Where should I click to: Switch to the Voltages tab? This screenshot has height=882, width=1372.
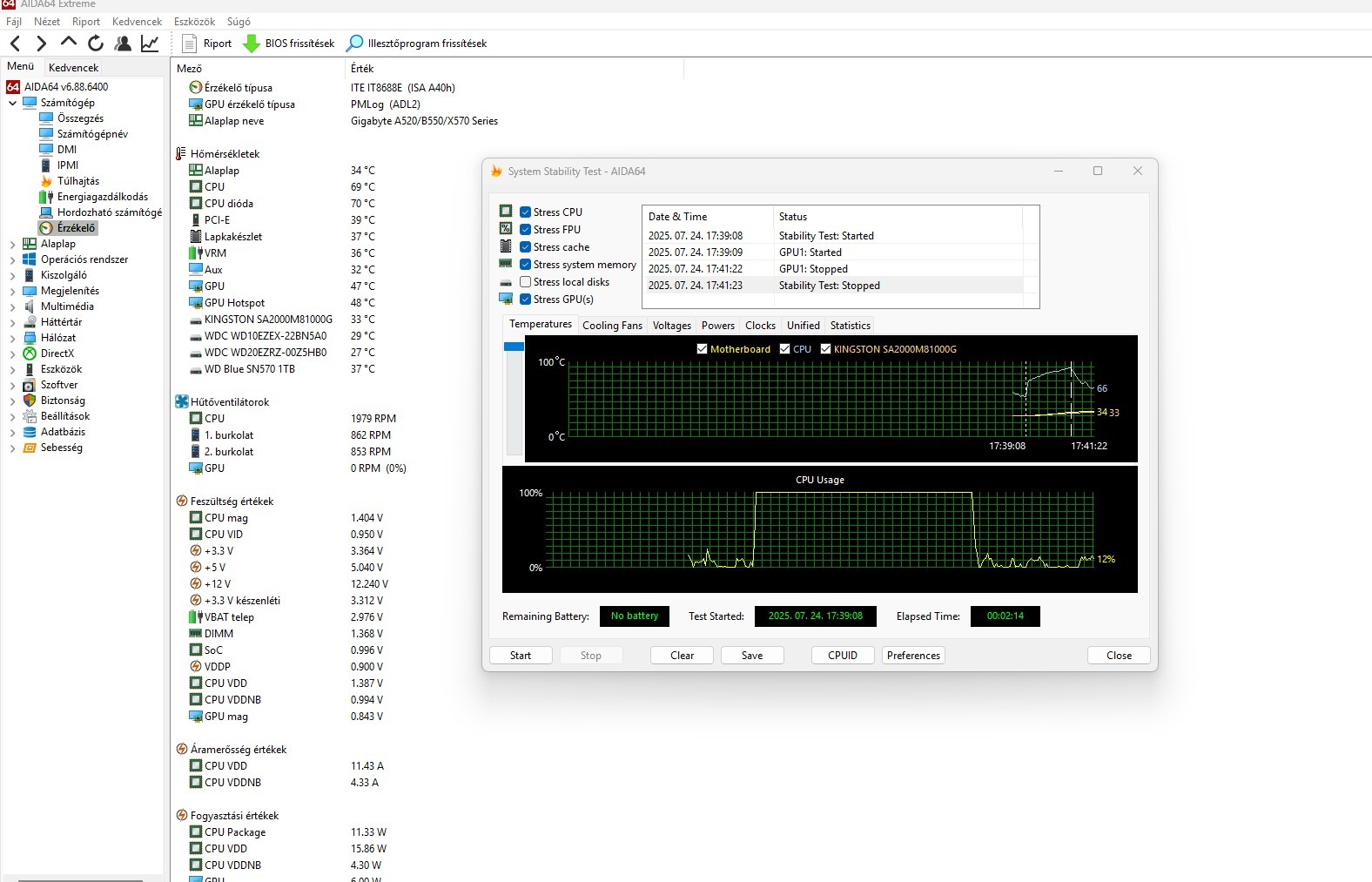point(672,326)
